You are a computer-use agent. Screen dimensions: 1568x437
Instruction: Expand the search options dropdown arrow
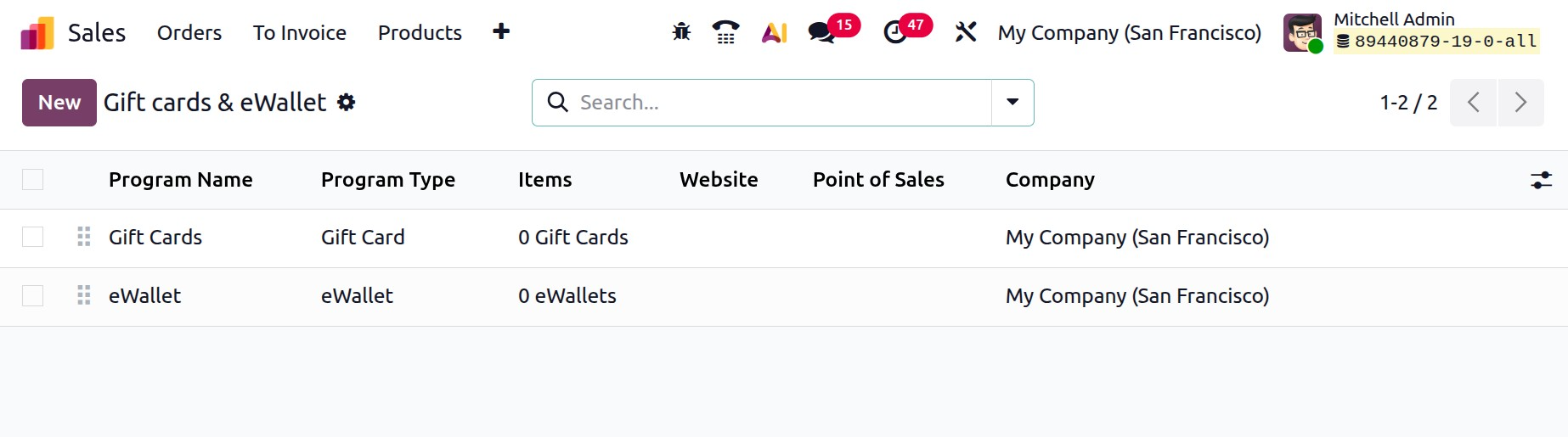[1012, 103]
